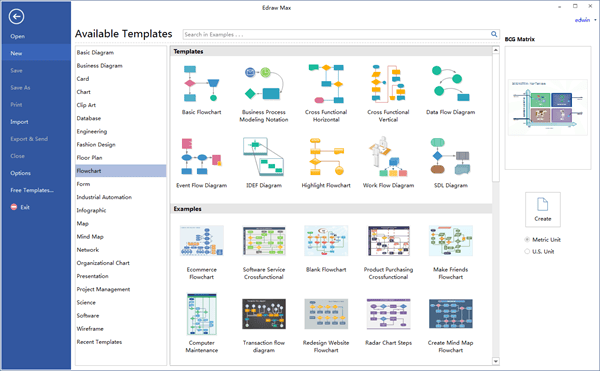Select the Mind Map category
The width and height of the screenshot is (600, 371).
[x=121, y=236]
